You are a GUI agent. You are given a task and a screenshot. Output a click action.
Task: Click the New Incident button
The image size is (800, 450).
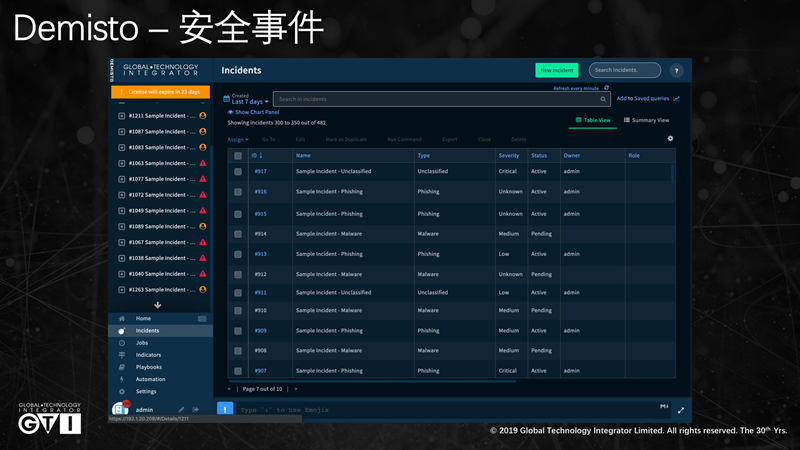pos(557,70)
